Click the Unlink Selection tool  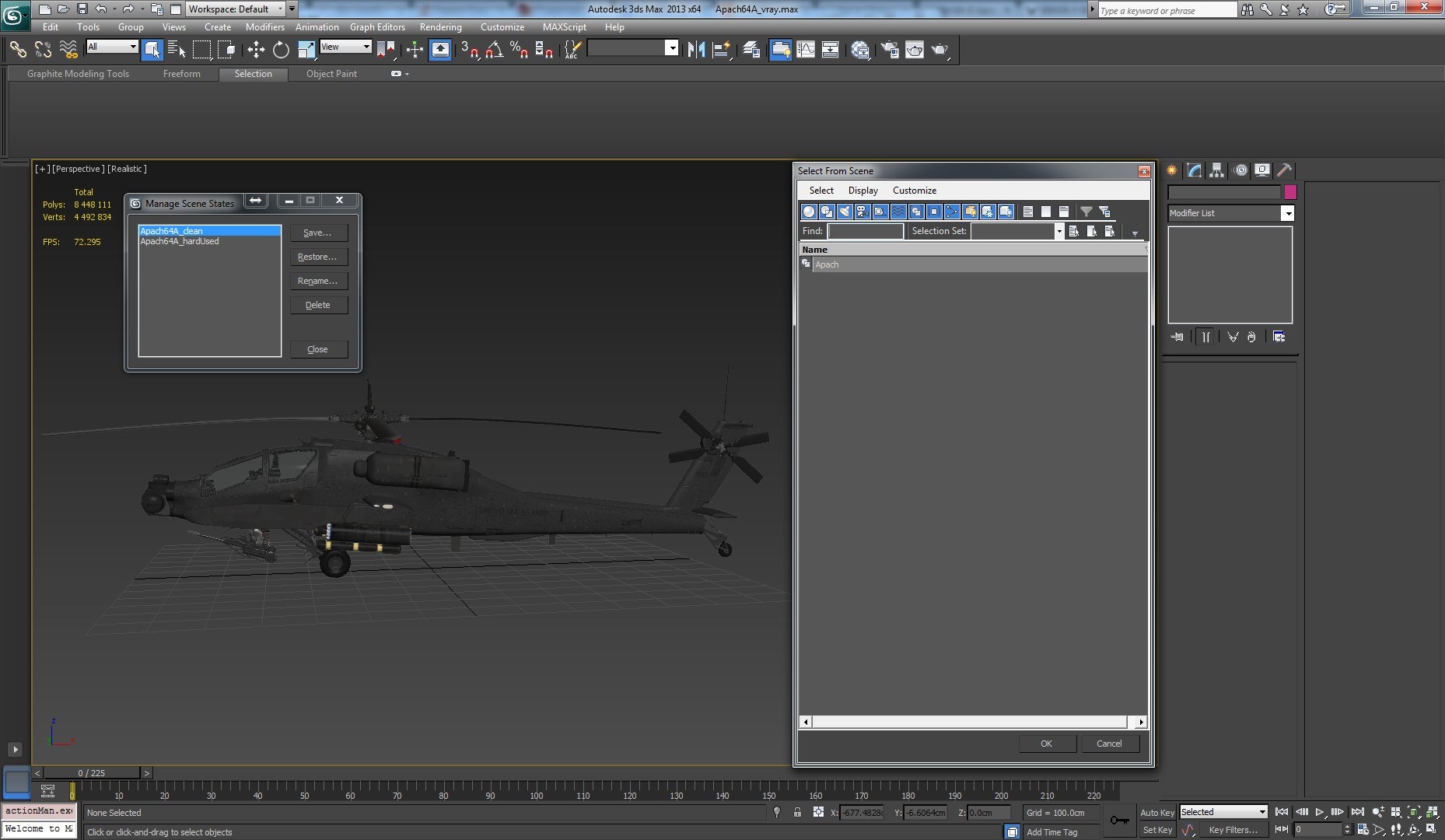tap(43, 50)
